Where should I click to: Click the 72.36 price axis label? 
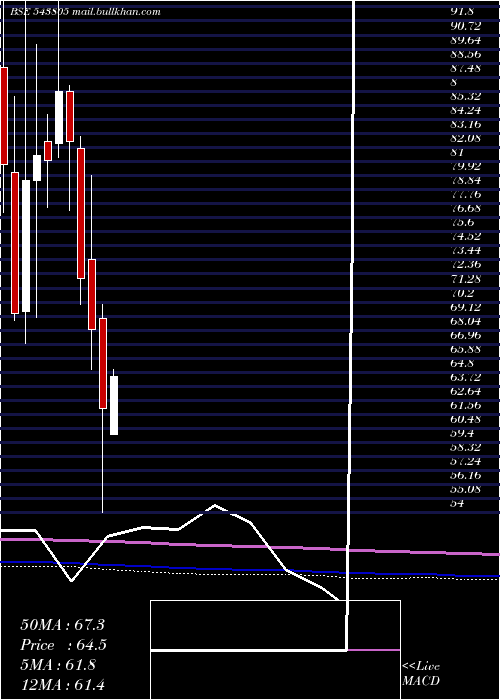pos(465,264)
